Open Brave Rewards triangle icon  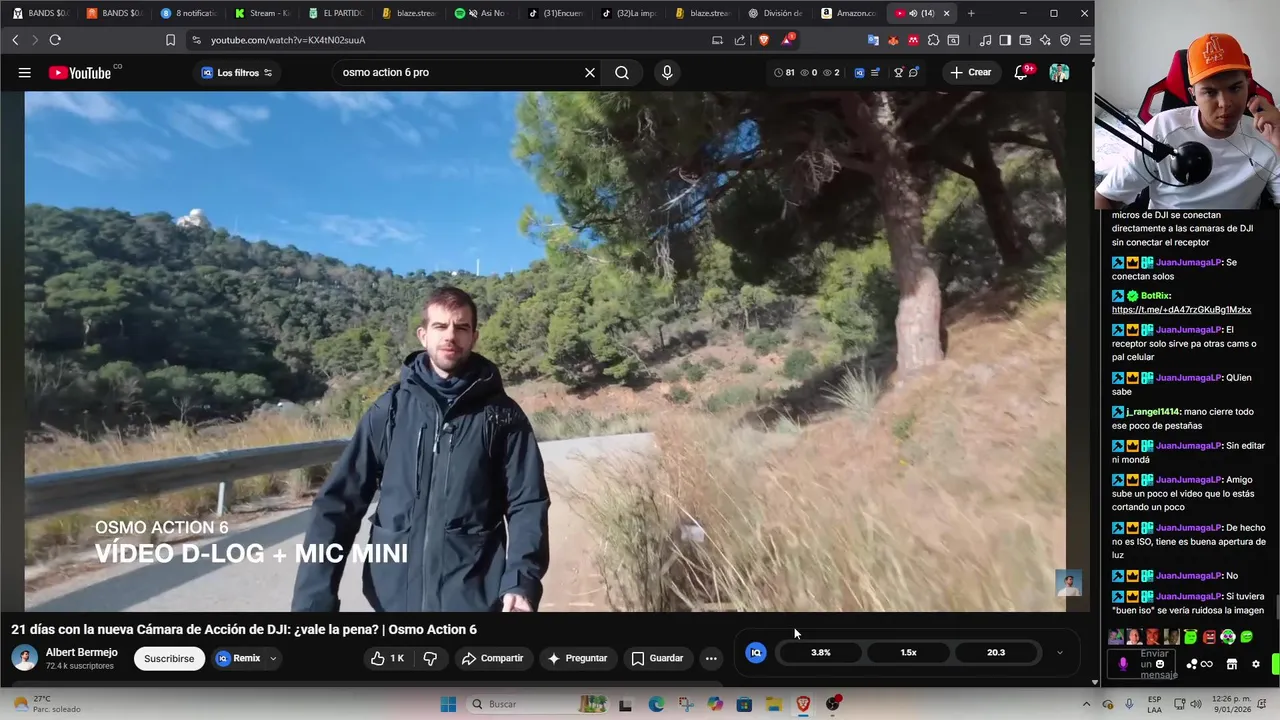pos(789,40)
